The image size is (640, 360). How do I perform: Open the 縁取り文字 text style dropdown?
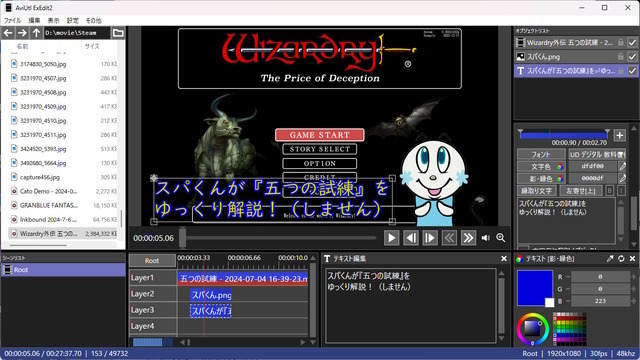tap(537, 191)
